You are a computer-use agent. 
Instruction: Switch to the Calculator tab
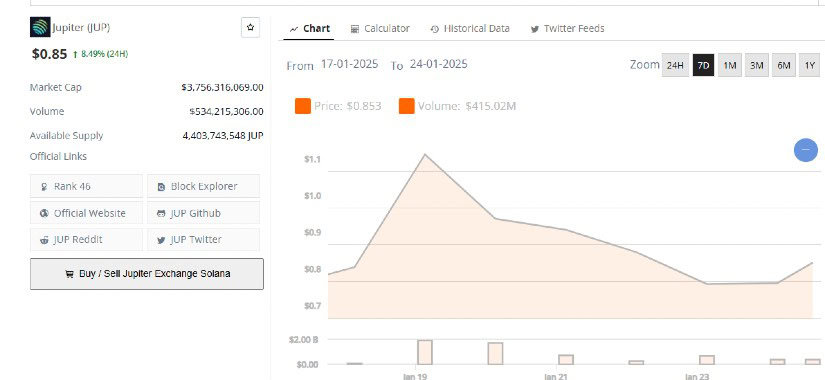click(380, 28)
